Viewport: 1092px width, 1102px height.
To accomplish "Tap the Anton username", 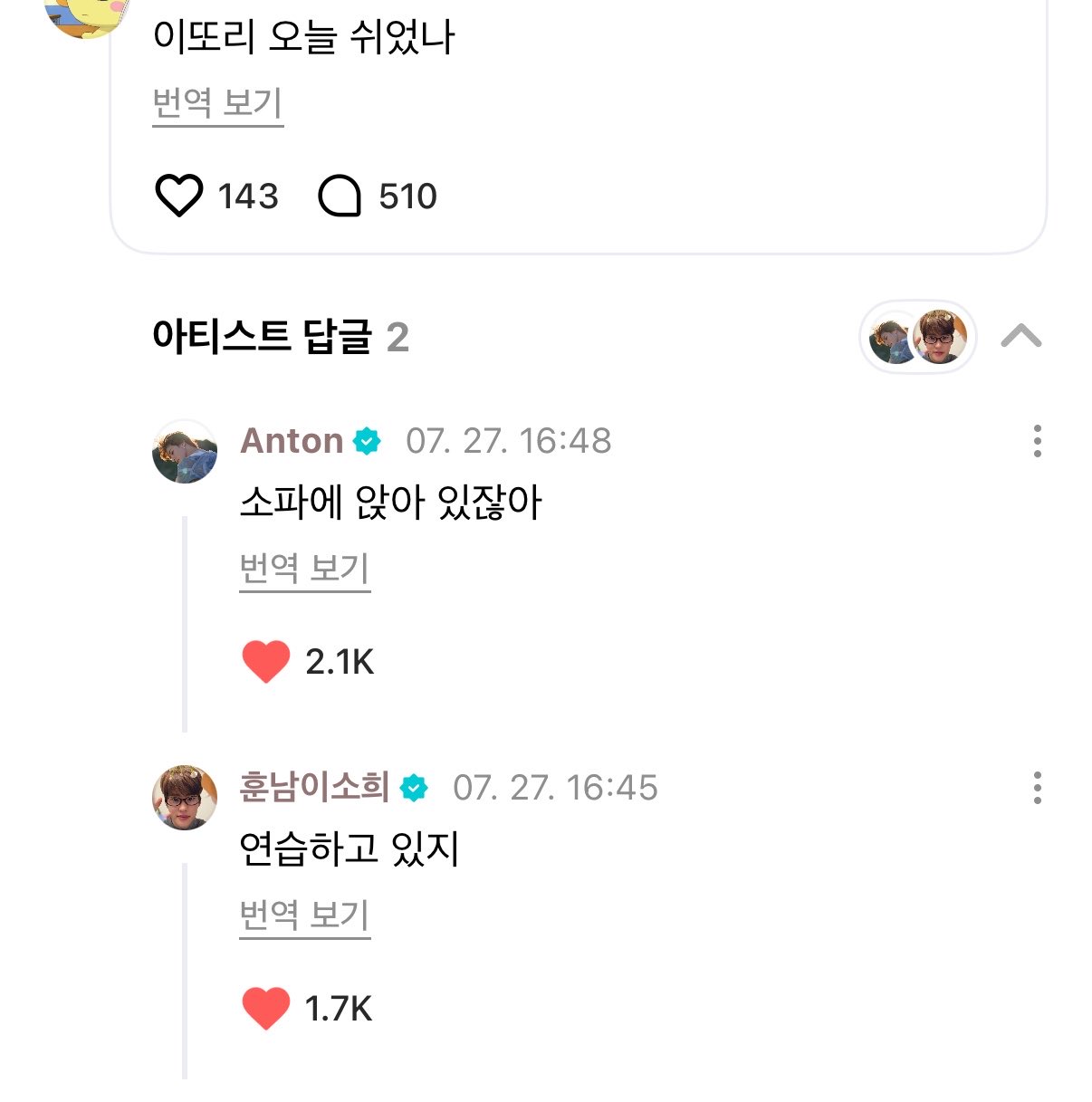I will [x=292, y=441].
